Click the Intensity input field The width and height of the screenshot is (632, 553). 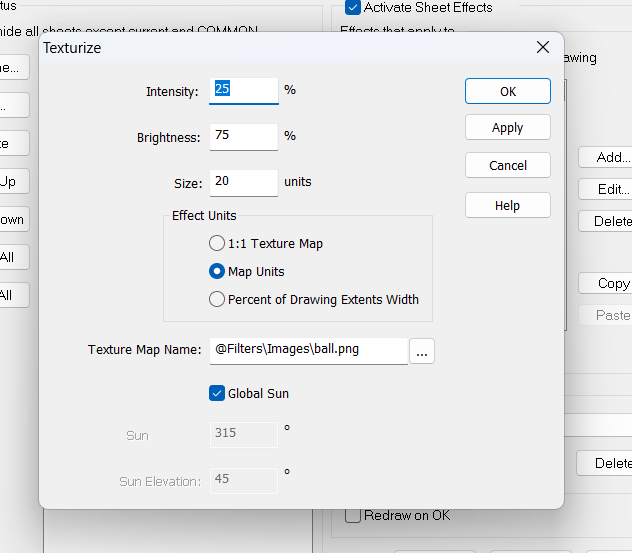244,90
